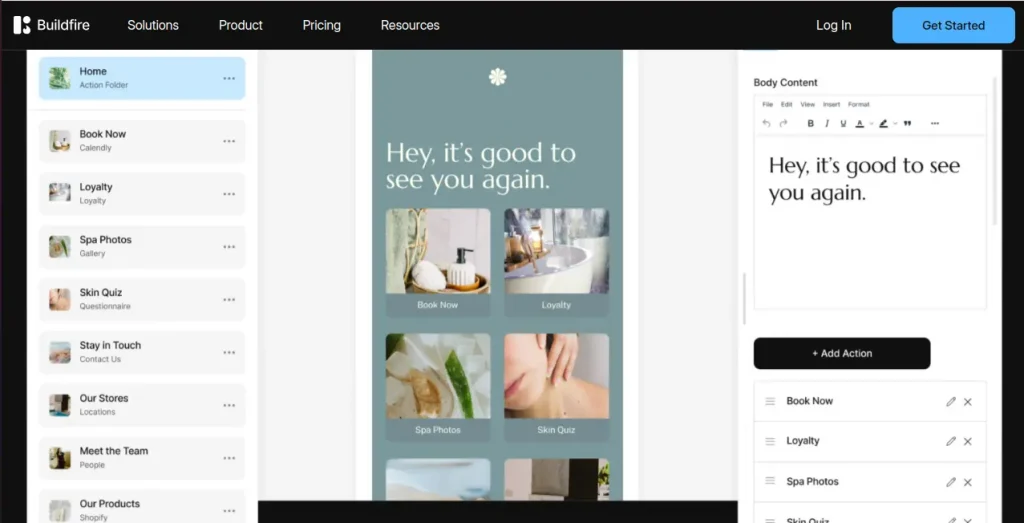The height and width of the screenshot is (523, 1024).
Task: Remove the Spa Photos action with X icon
Action: [968, 482]
